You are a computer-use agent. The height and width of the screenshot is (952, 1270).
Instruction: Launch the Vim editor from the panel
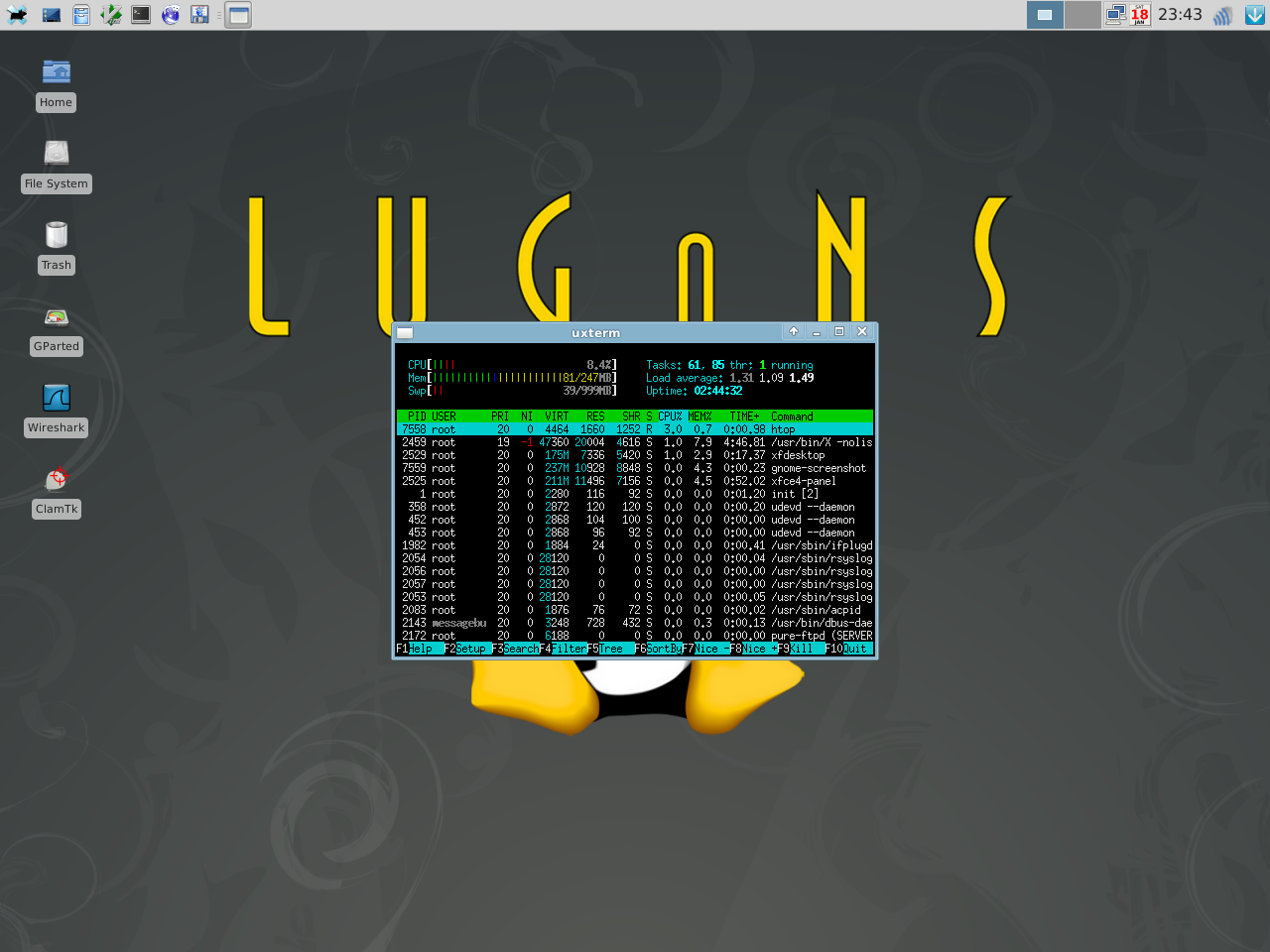pos(111,15)
